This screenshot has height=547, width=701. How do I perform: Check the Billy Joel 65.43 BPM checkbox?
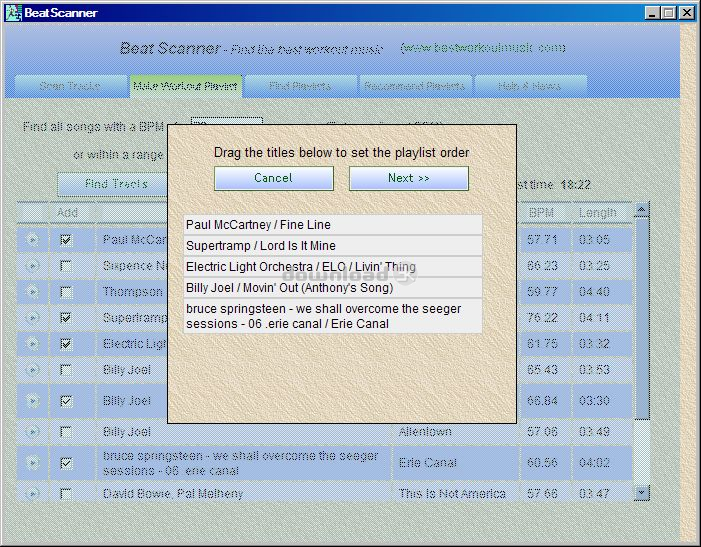click(66, 370)
